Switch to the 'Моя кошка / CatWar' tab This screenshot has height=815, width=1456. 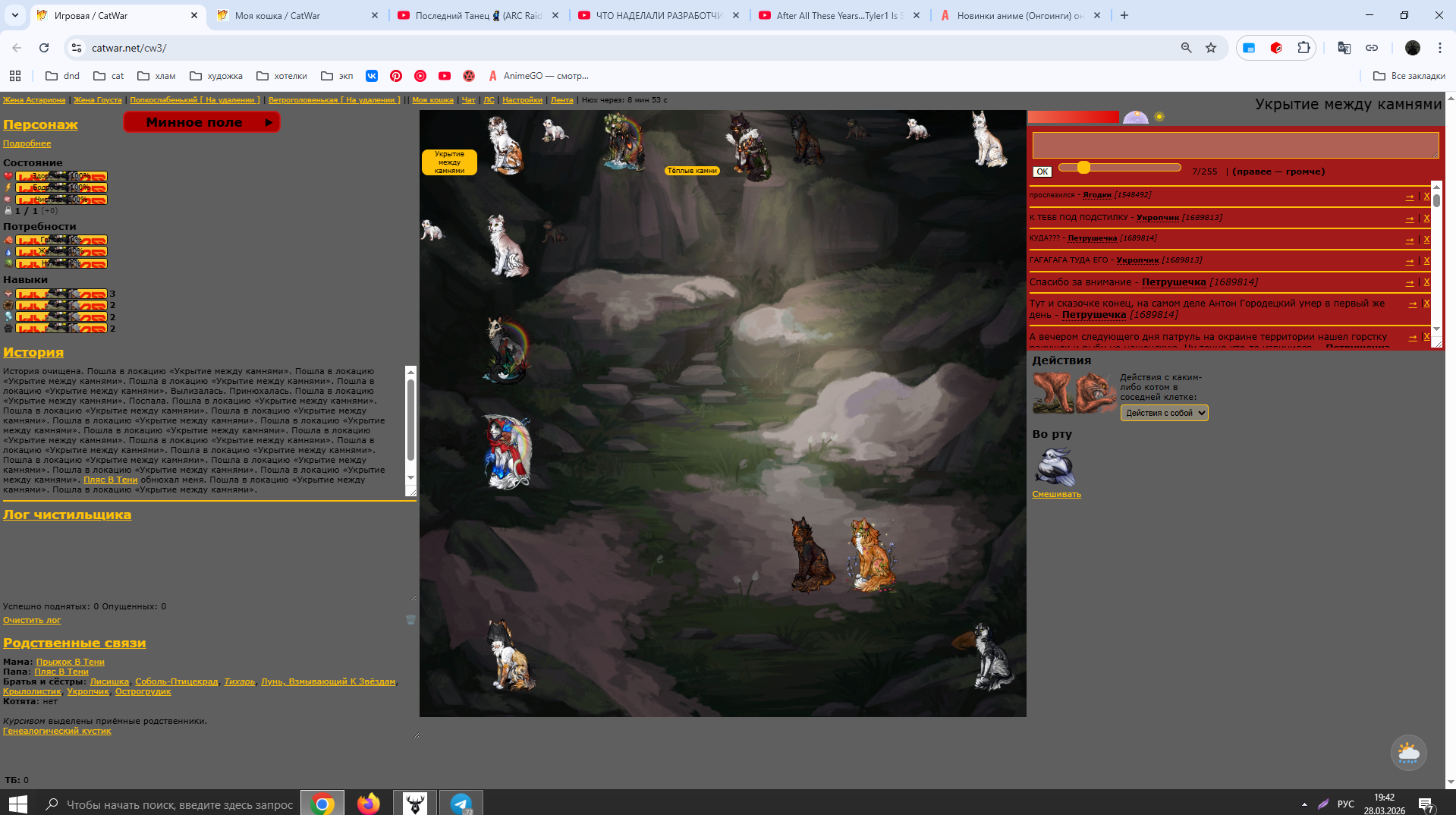tap(297, 15)
